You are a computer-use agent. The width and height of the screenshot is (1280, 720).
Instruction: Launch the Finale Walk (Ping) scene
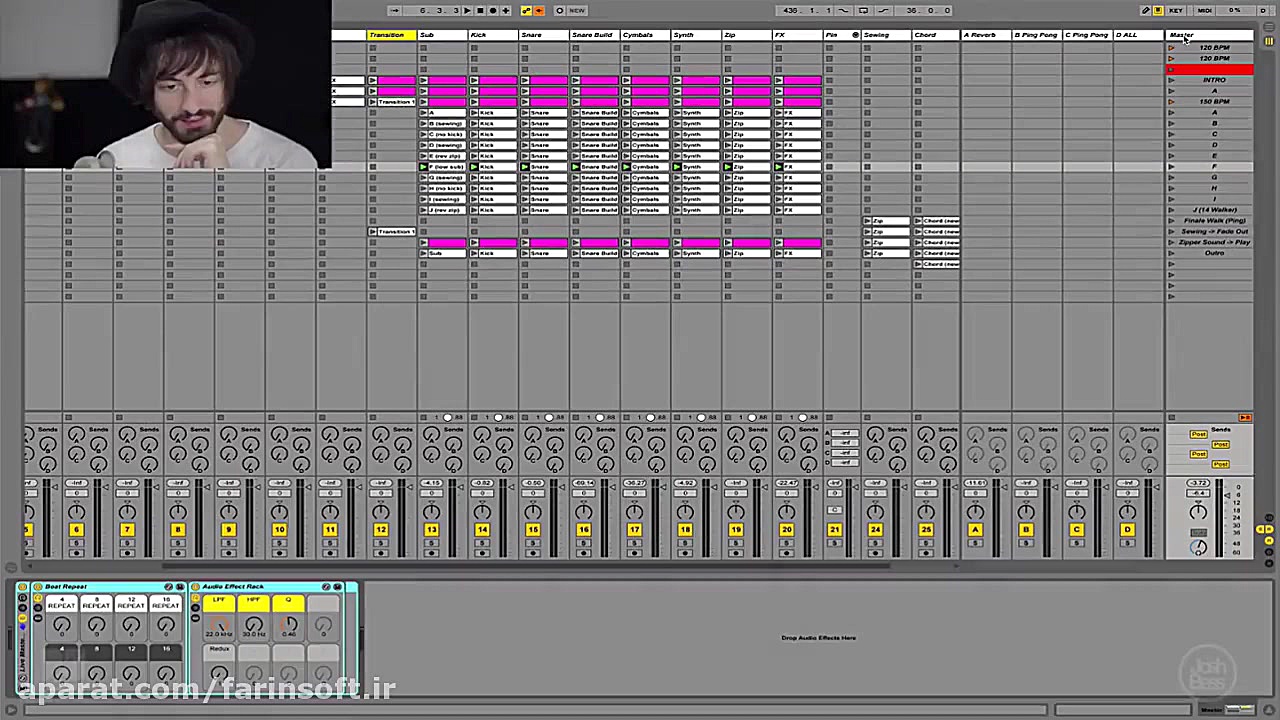point(1172,221)
